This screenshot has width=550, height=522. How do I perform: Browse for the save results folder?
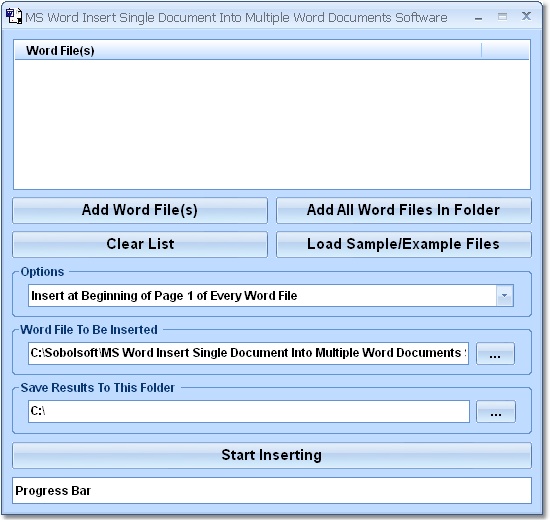(x=496, y=411)
